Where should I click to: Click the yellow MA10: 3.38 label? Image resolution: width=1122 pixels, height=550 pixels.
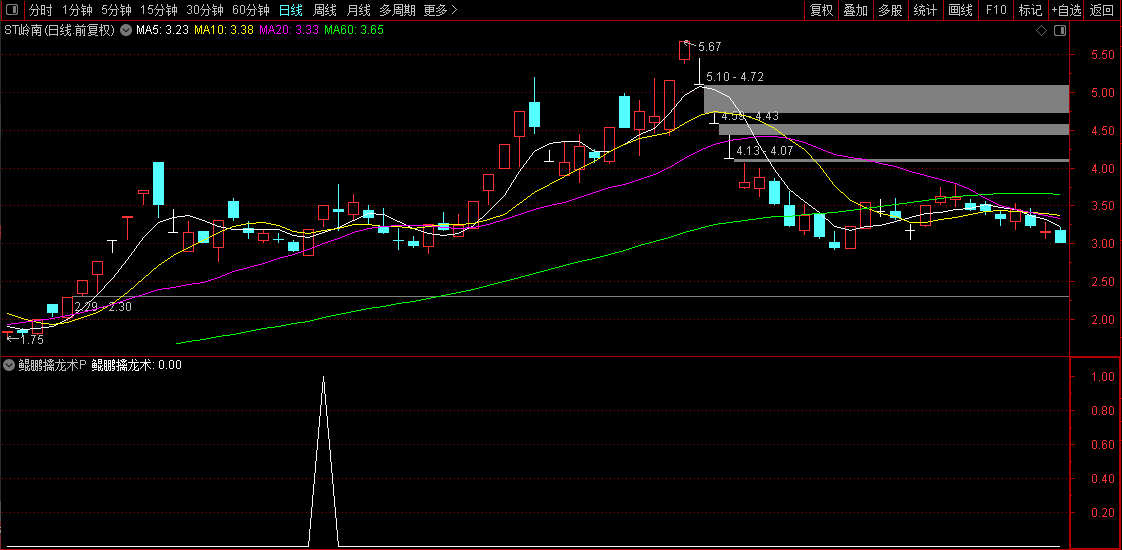(224, 30)
